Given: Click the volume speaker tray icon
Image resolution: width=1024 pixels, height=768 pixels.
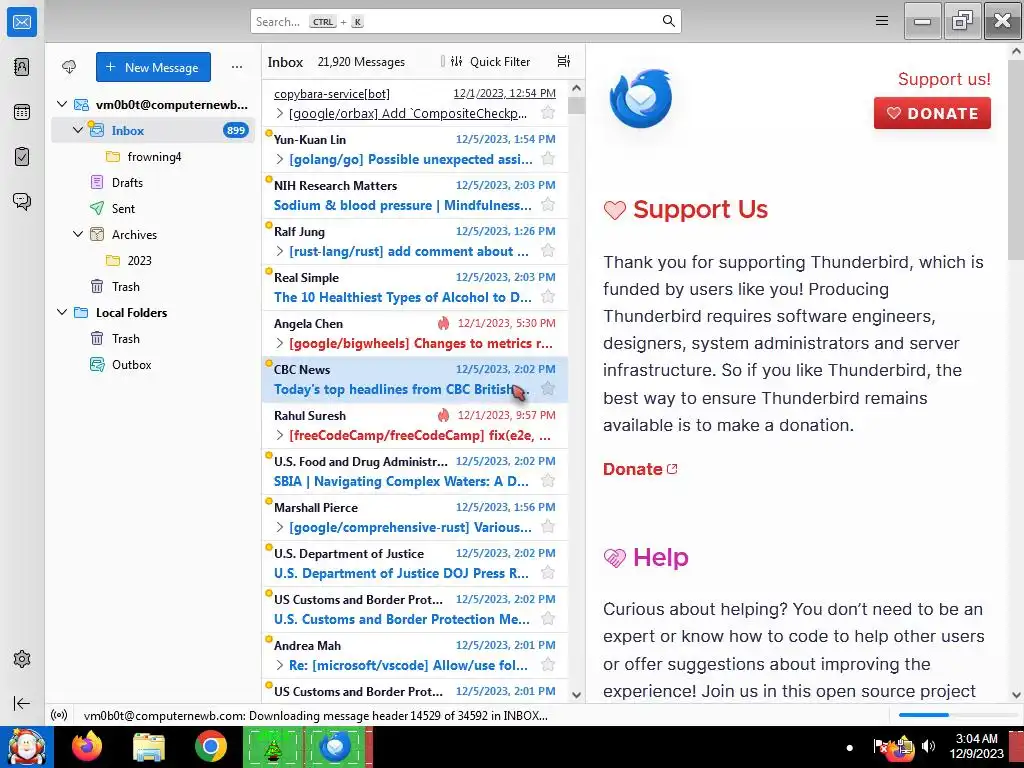Looking at the screenshot, I should (x=928, y=746).
